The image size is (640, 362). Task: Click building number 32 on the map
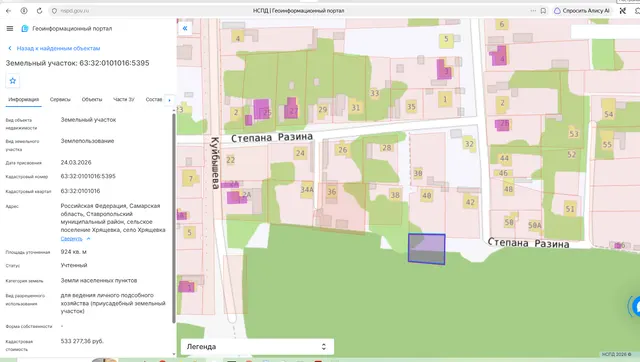click(x=469, y=144)
